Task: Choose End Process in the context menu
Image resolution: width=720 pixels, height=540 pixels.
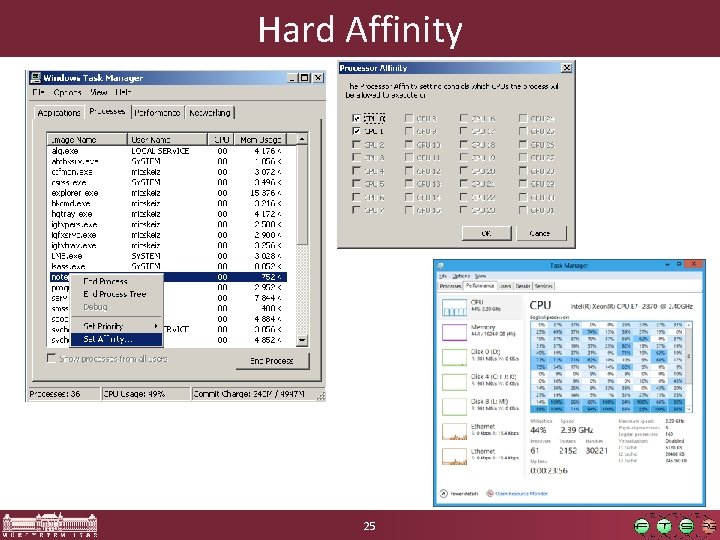Action: pos(117,281)
